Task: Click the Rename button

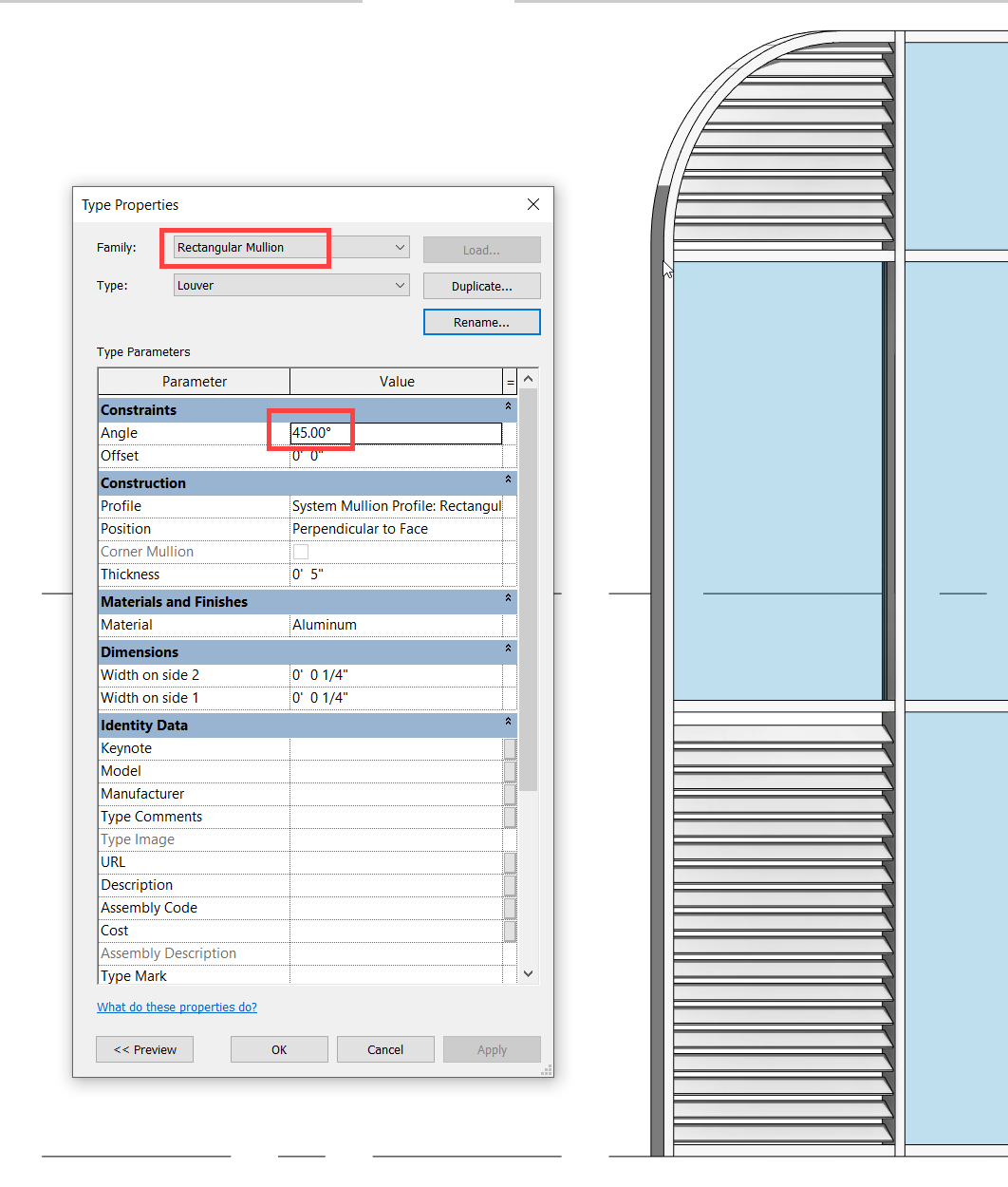Action: click(481, 322)
